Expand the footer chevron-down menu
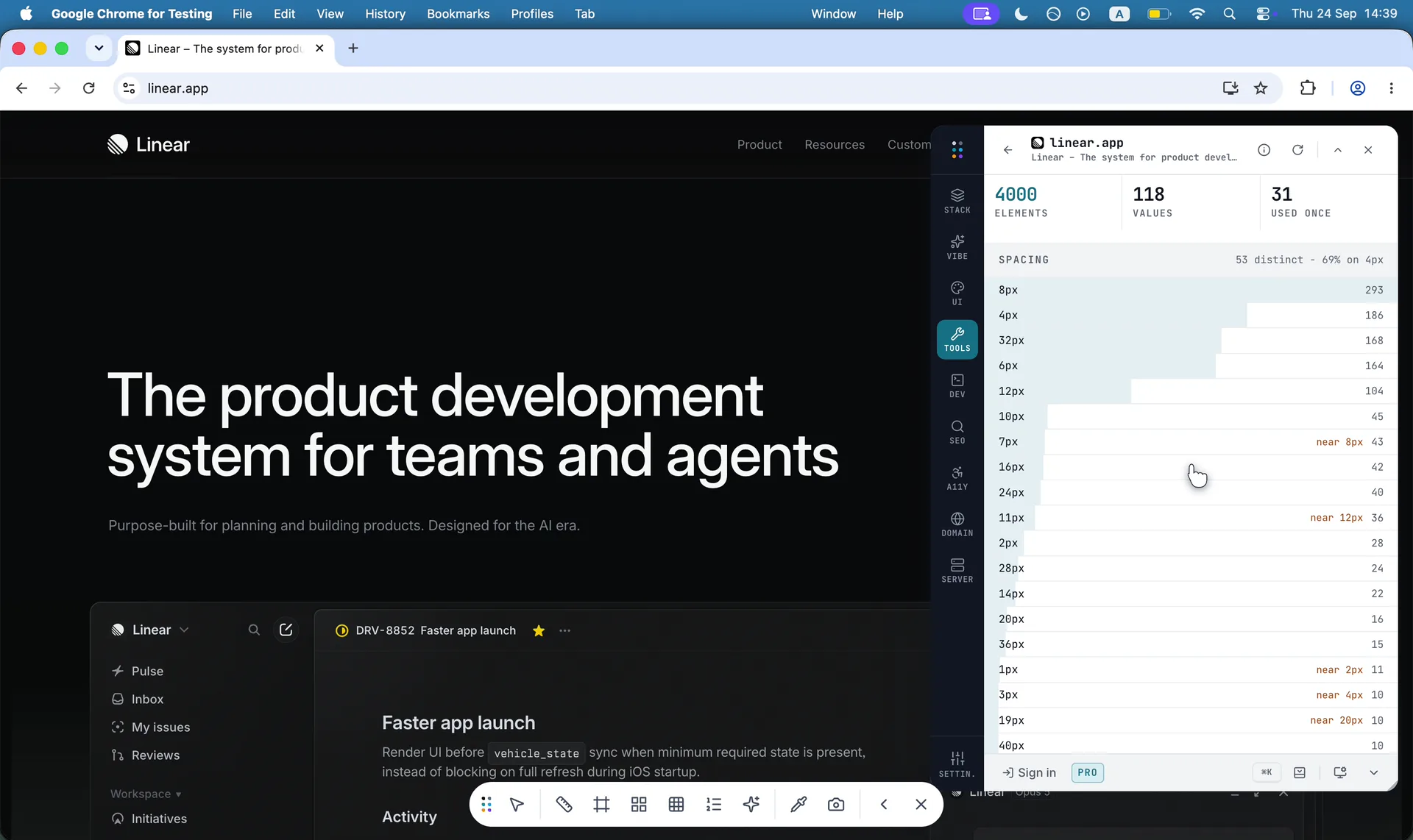Screen dimensions: 1413x840 (1373, 772)
